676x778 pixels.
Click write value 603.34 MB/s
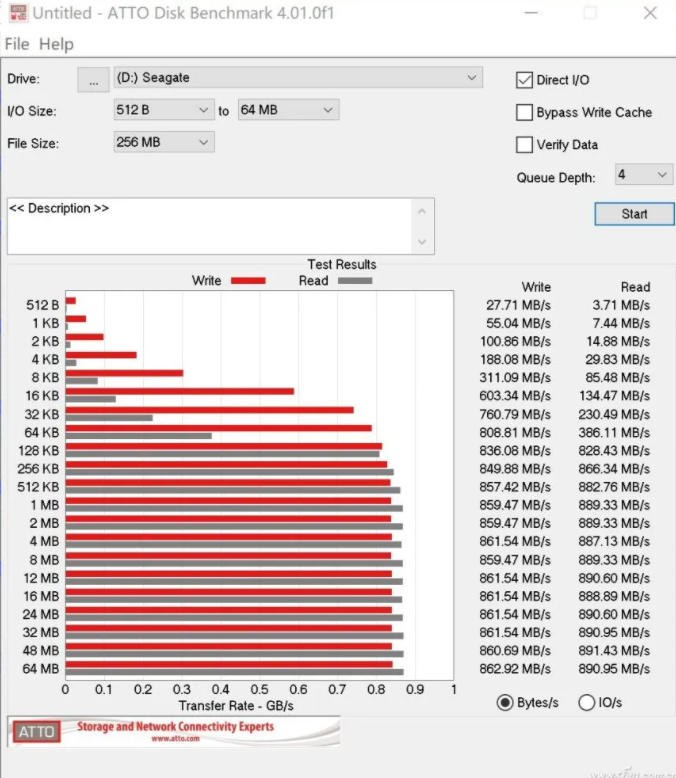click(x=515, y=396)
